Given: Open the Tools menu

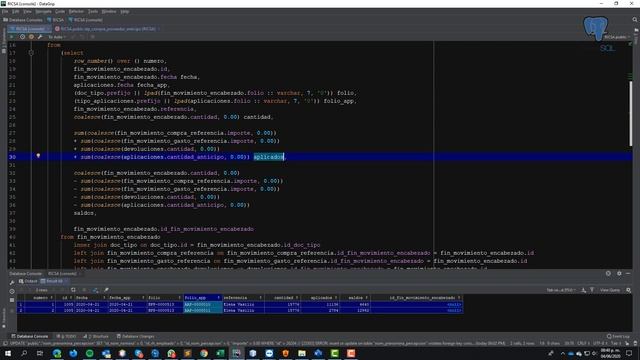Looking at the screenshot, I should 93,11.
